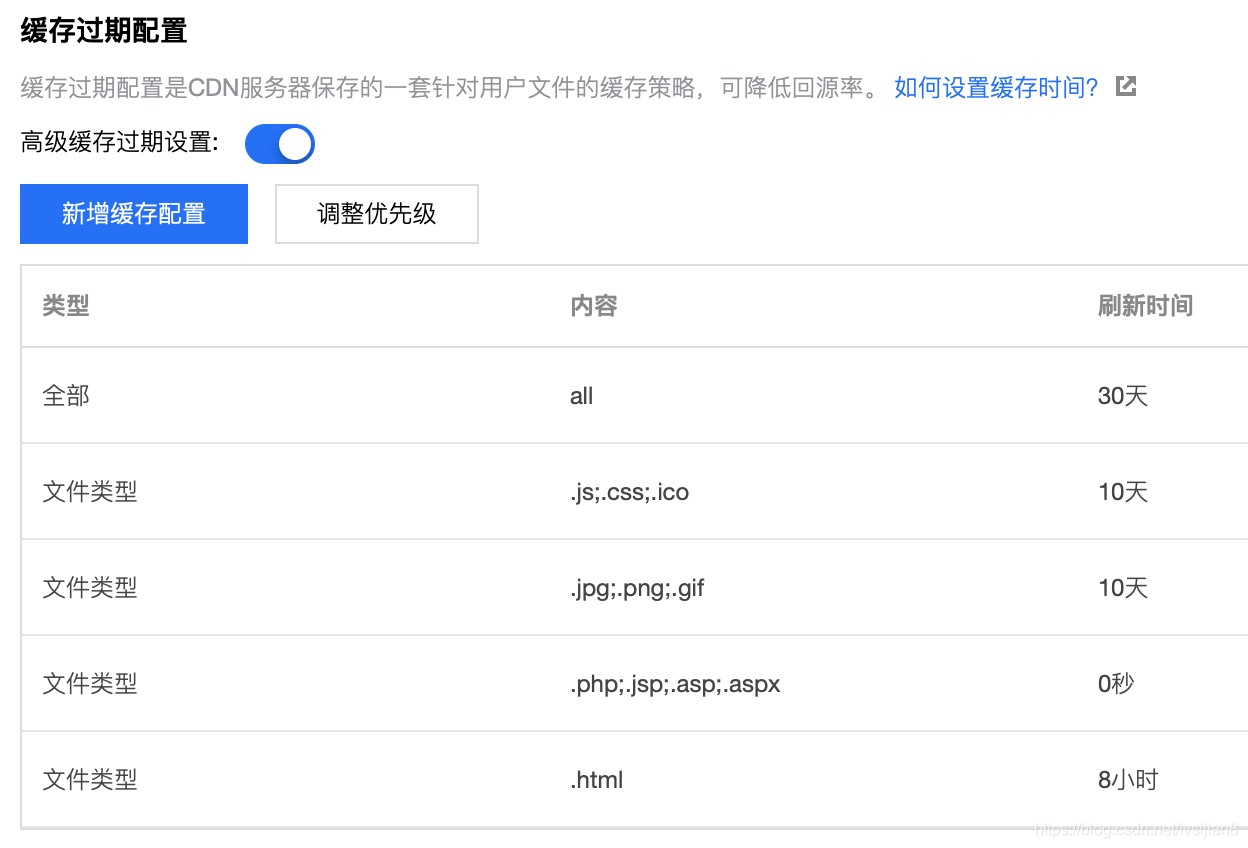
Task: Click the 30天 refresh time value
Action: 1123,396
